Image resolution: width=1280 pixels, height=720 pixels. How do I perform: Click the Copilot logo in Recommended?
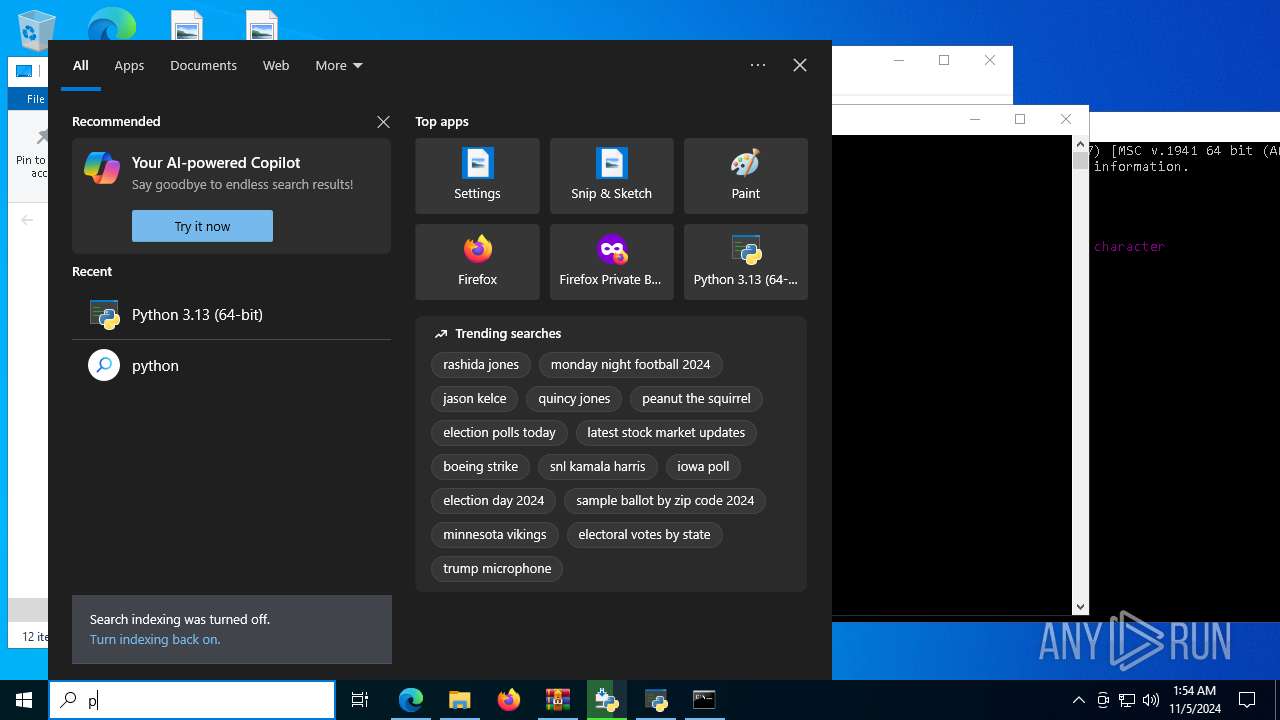[x=102, y=168]
